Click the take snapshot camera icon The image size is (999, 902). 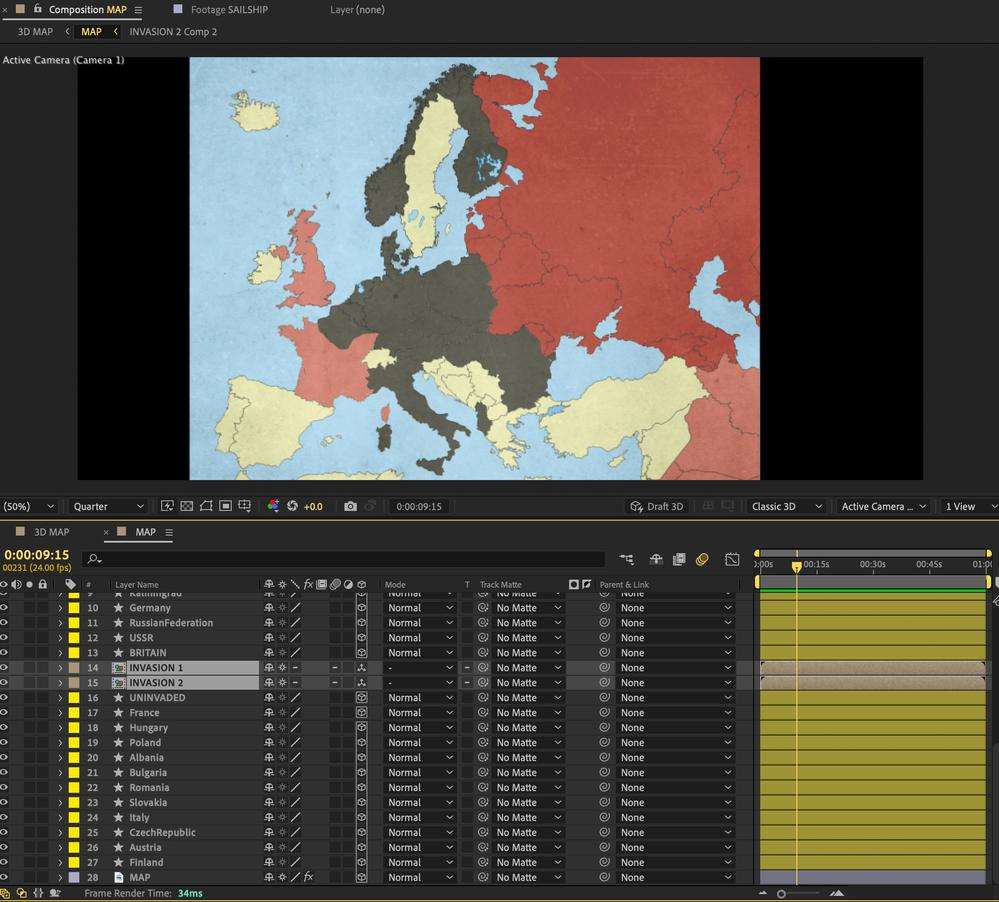point(350,507)
